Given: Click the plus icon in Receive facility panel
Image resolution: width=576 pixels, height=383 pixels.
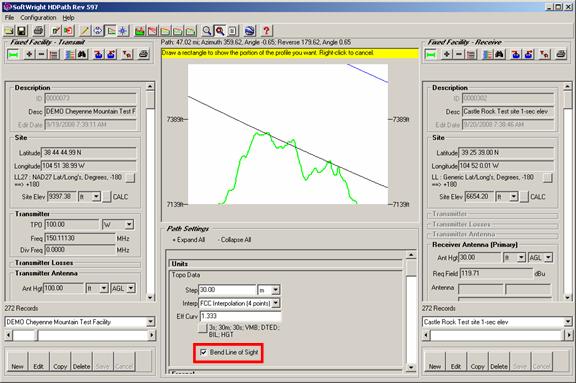Looking at the screenshot, I should [x=446, y=55].
